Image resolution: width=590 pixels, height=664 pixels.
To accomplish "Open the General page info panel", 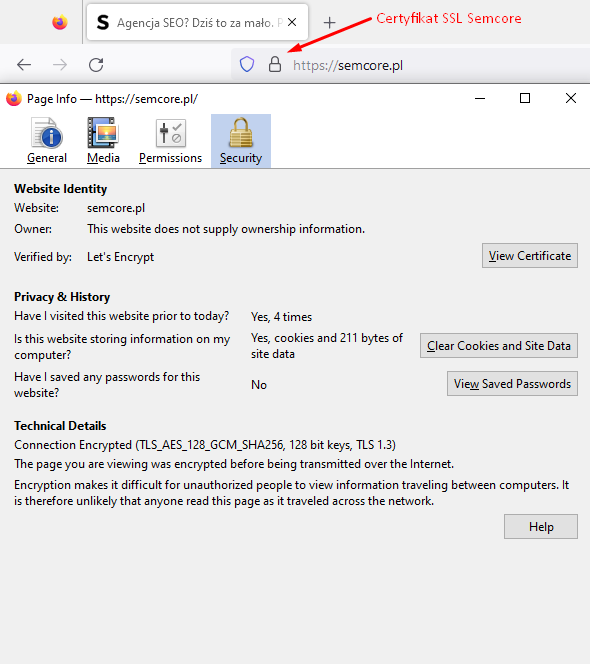I will pyautogui.click(x=47, y=141).
